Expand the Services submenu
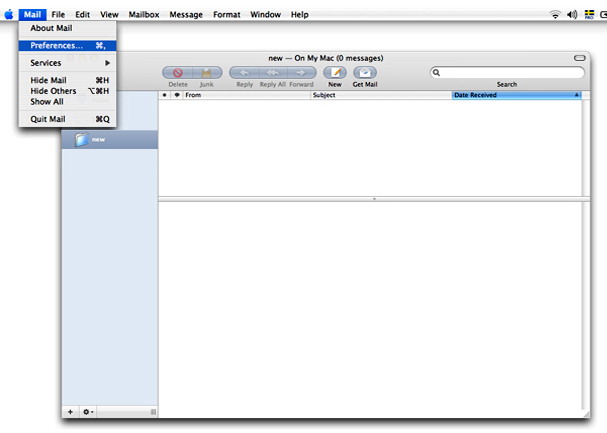Viewport: 607px width, 433px height. 67,63
